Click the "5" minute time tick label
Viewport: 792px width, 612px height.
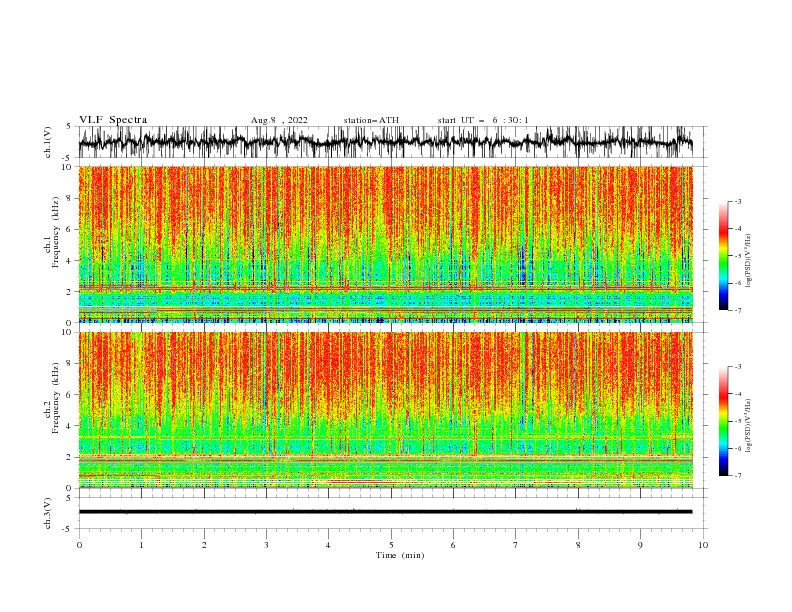pyautogui.click(x=391, y=545)
